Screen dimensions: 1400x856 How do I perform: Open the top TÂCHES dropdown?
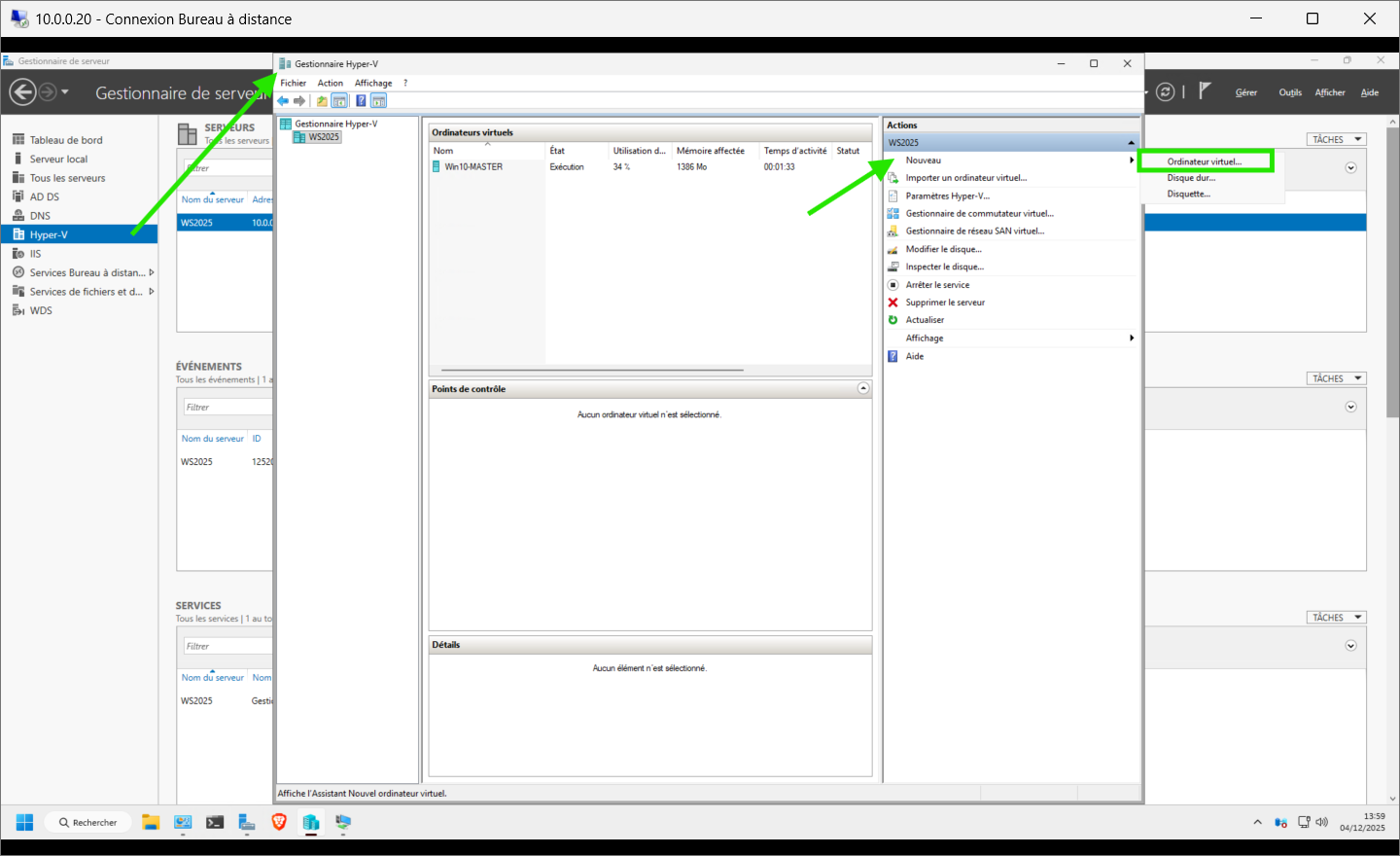(x=1336, y=139)
